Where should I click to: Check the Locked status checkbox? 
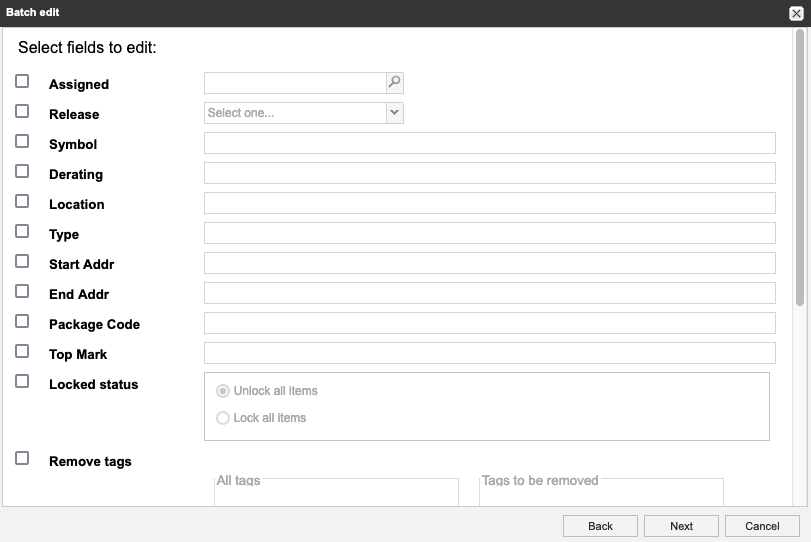pyautogui.click(x=22, y=382)
